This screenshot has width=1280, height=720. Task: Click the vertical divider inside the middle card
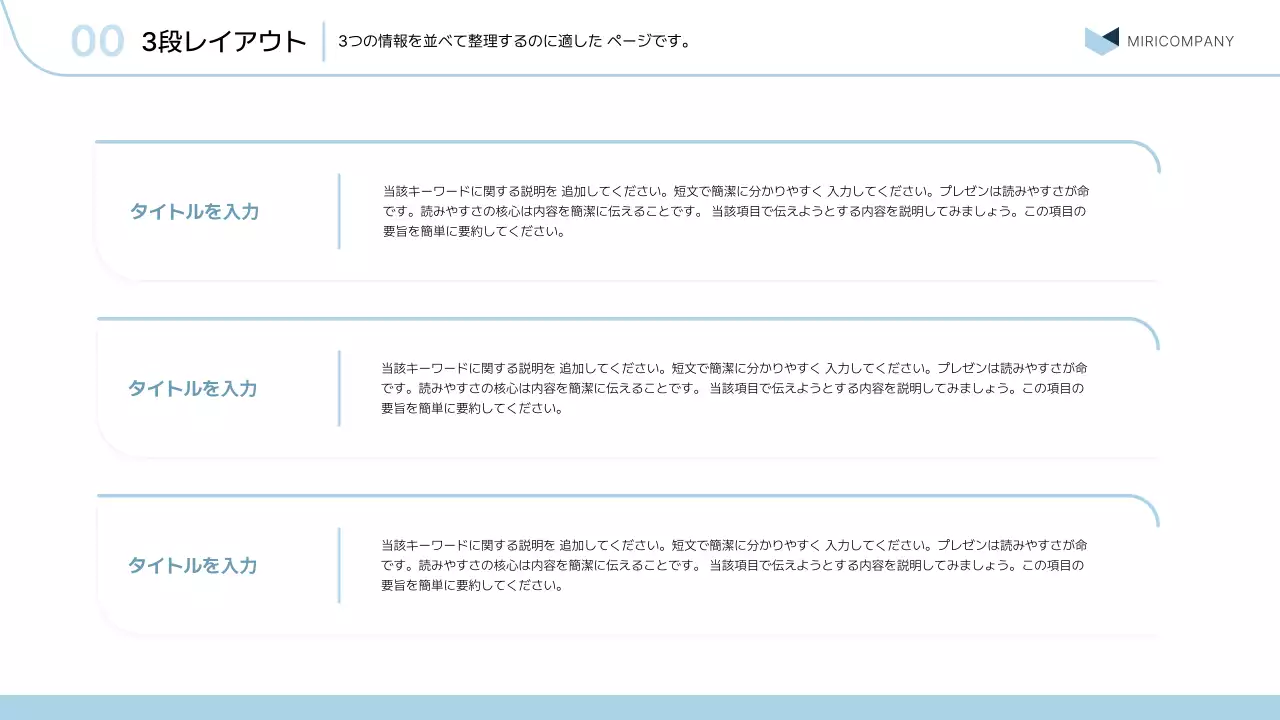pos(341,388)
